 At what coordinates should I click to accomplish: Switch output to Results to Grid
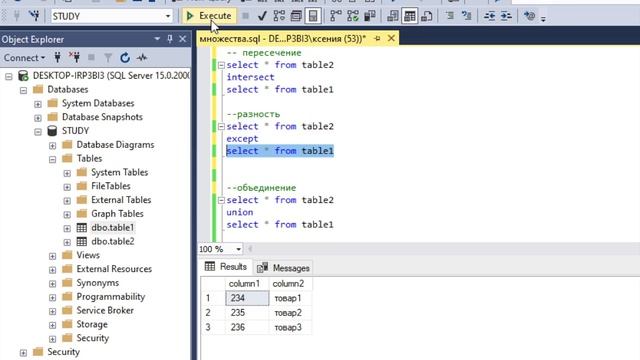(x=409, y=16)
